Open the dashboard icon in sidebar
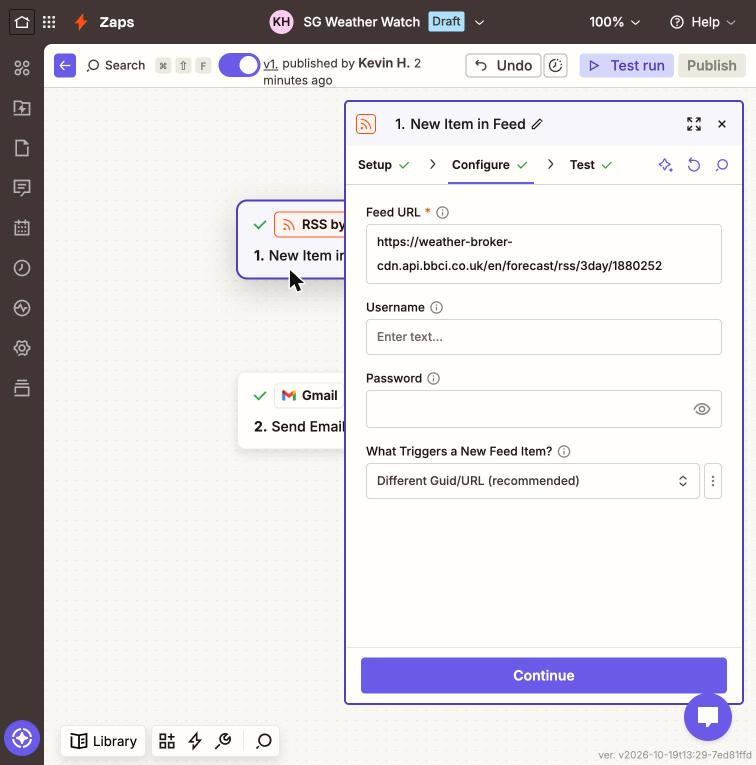 click(22, 68)
